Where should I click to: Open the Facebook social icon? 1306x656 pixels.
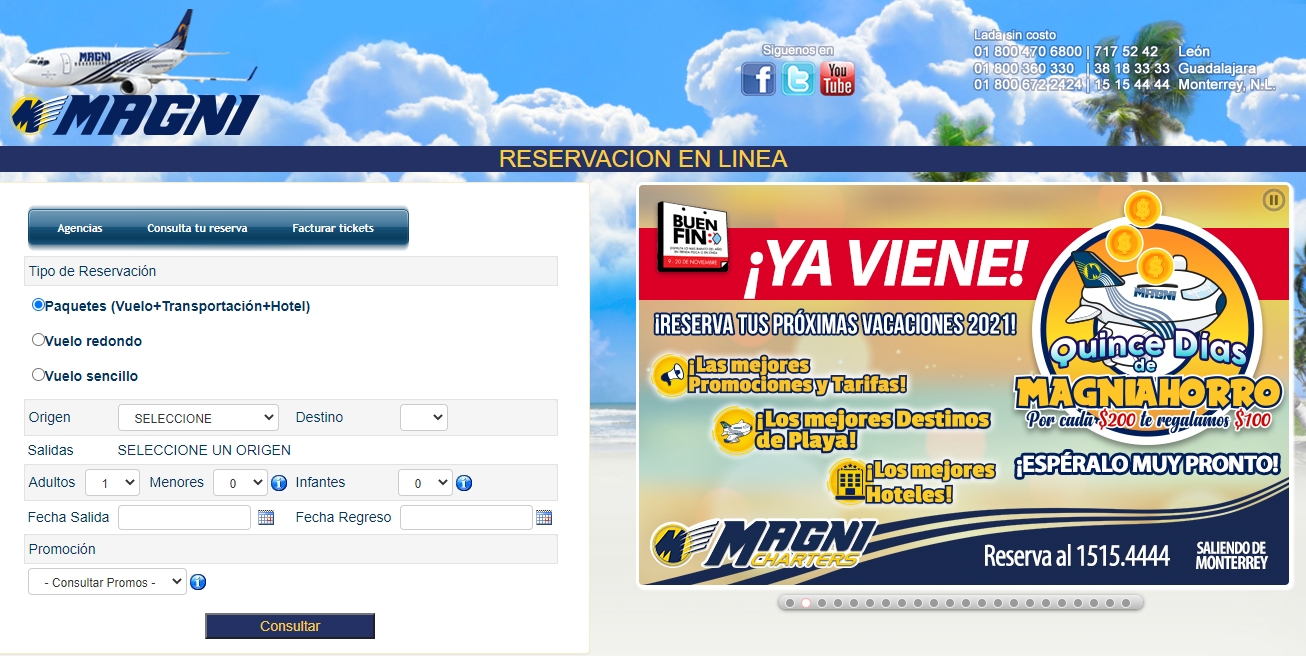coord(758,79)
